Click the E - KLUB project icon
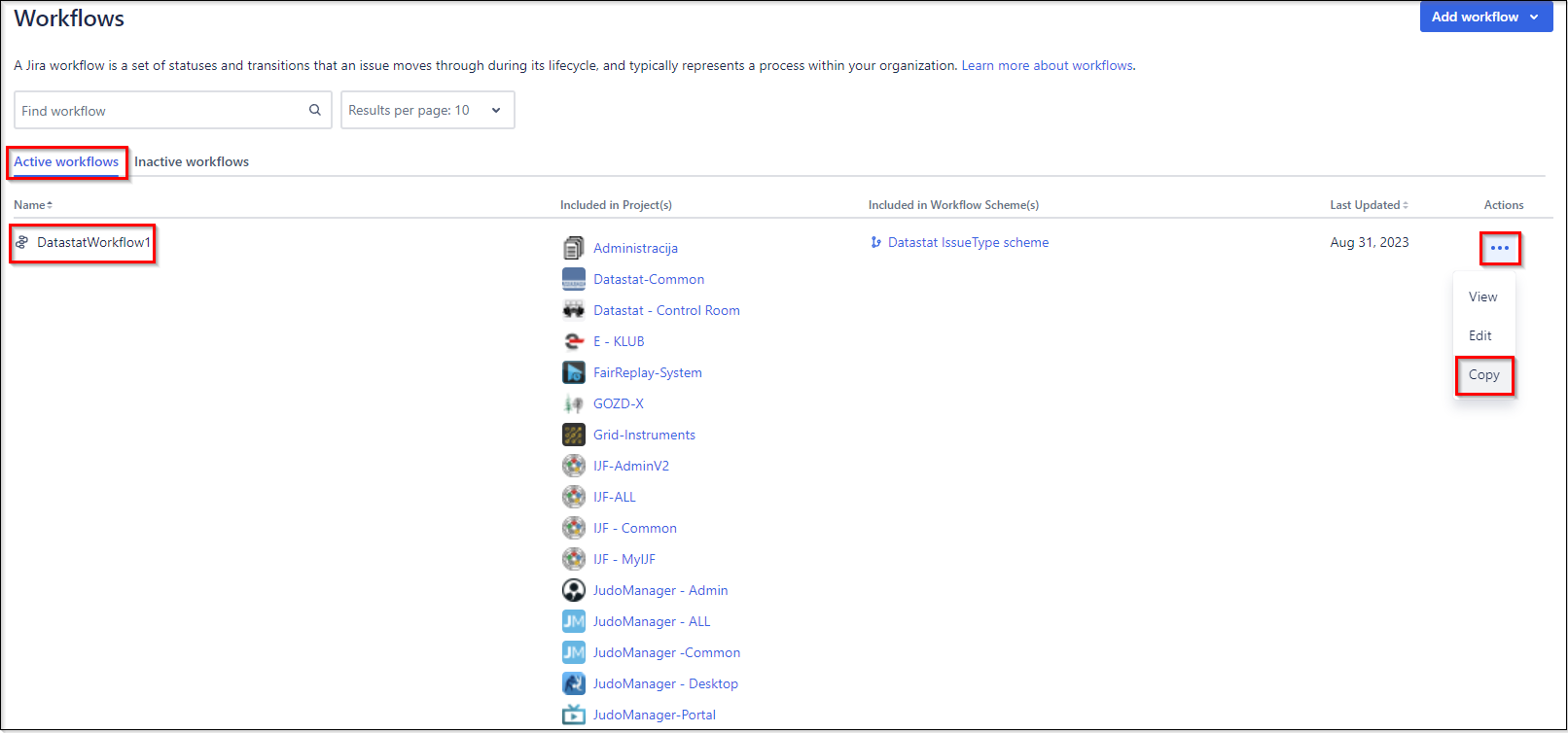This screenshot has width=1568, height=733. (x=574, y=341)
